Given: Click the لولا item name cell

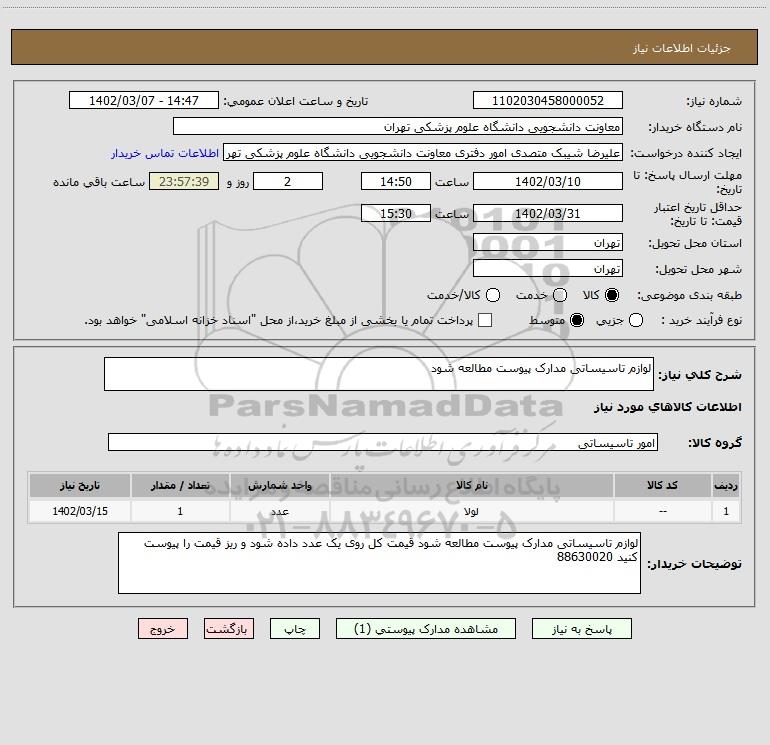Looking at the screenshot, I should click(x=471, y=511).
